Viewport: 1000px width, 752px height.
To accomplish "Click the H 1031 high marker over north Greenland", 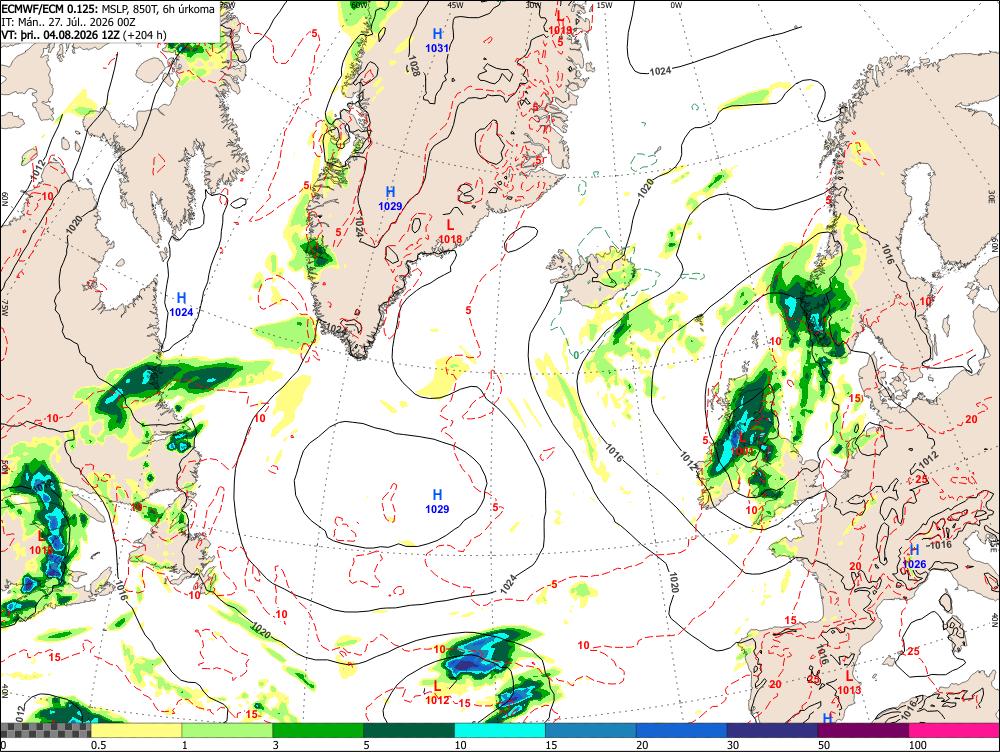I will pyautogui.click(x=438, y=40).
